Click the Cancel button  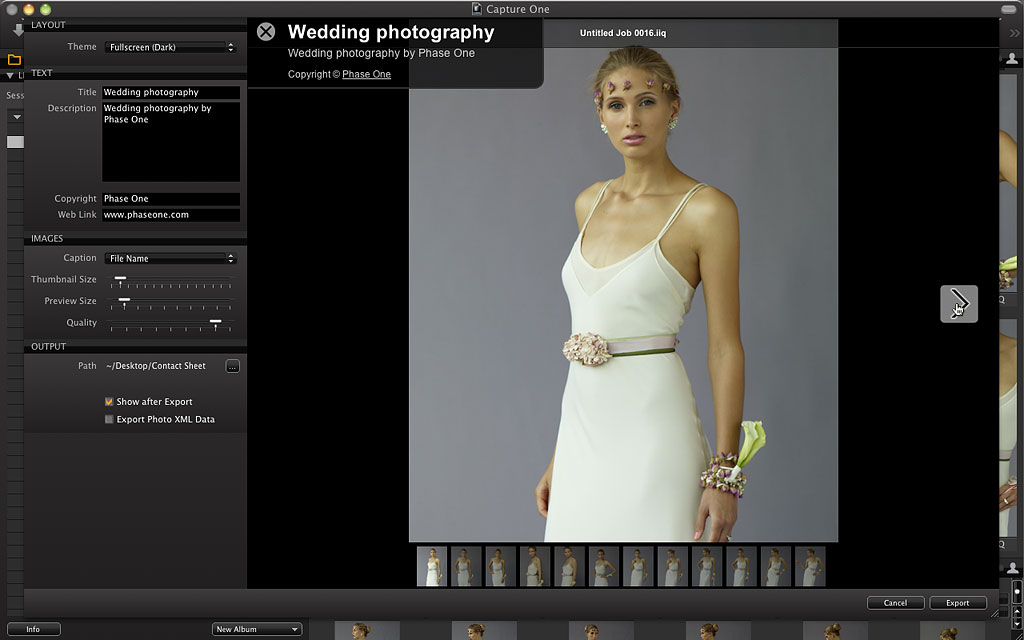(895, 603)
